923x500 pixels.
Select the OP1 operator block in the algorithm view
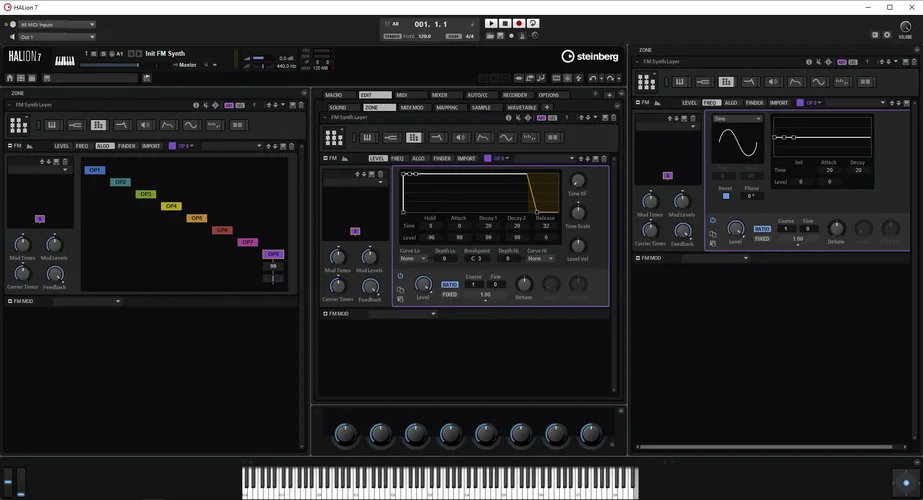point(95,170)
